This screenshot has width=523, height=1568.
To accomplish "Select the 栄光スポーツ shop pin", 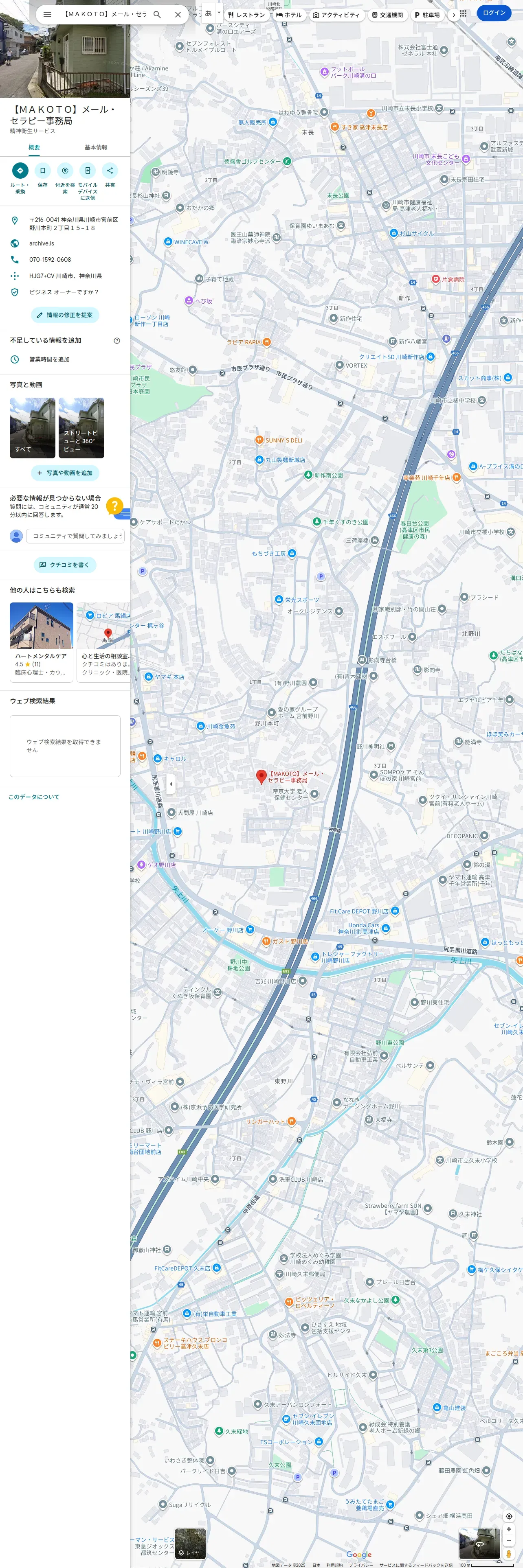I will pos(278,600).
